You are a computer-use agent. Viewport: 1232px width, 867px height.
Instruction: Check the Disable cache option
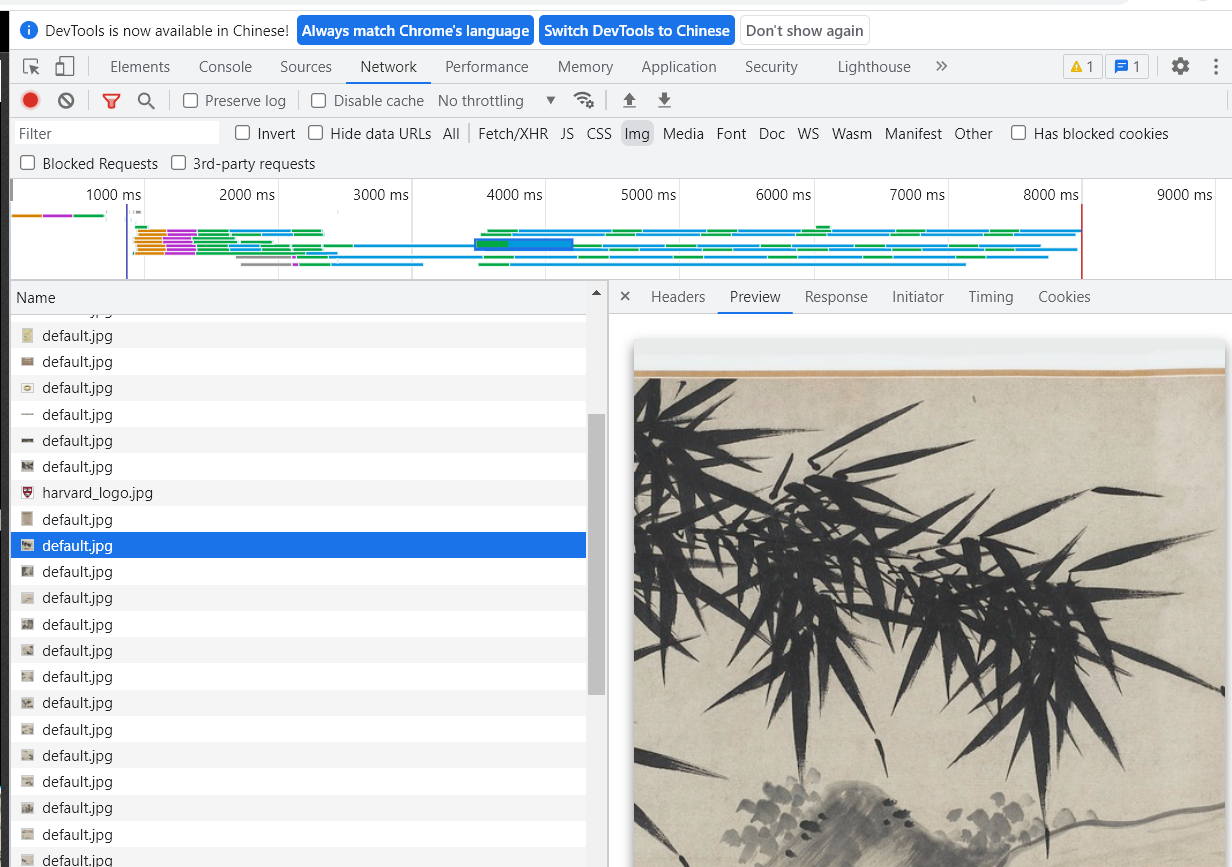(x=319, y=100)
